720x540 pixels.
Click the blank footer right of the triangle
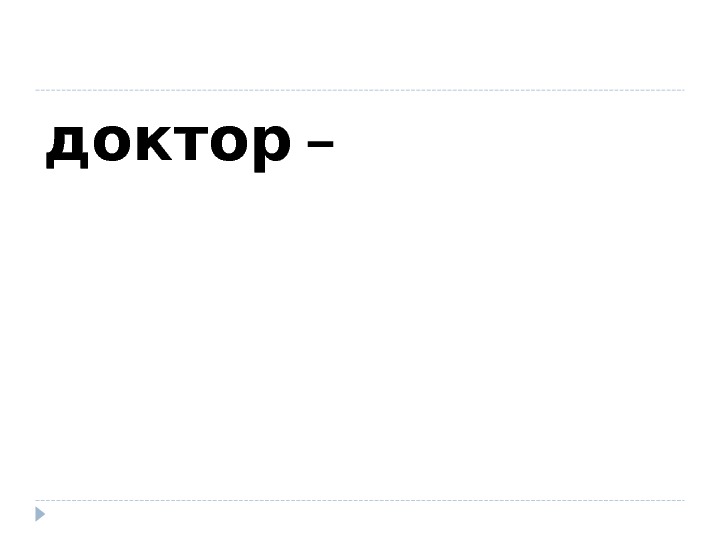[x=367, y=519]
